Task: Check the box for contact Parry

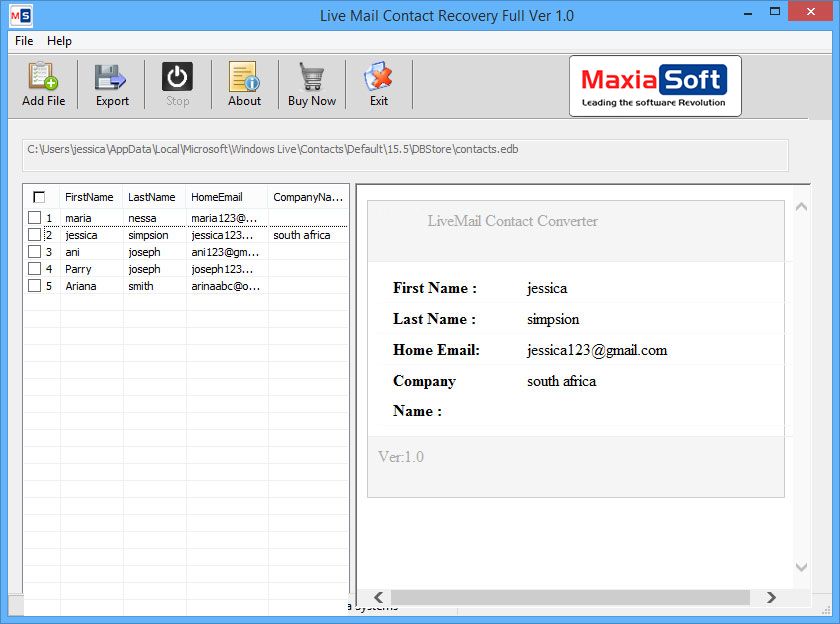Action: click(34, 269)
